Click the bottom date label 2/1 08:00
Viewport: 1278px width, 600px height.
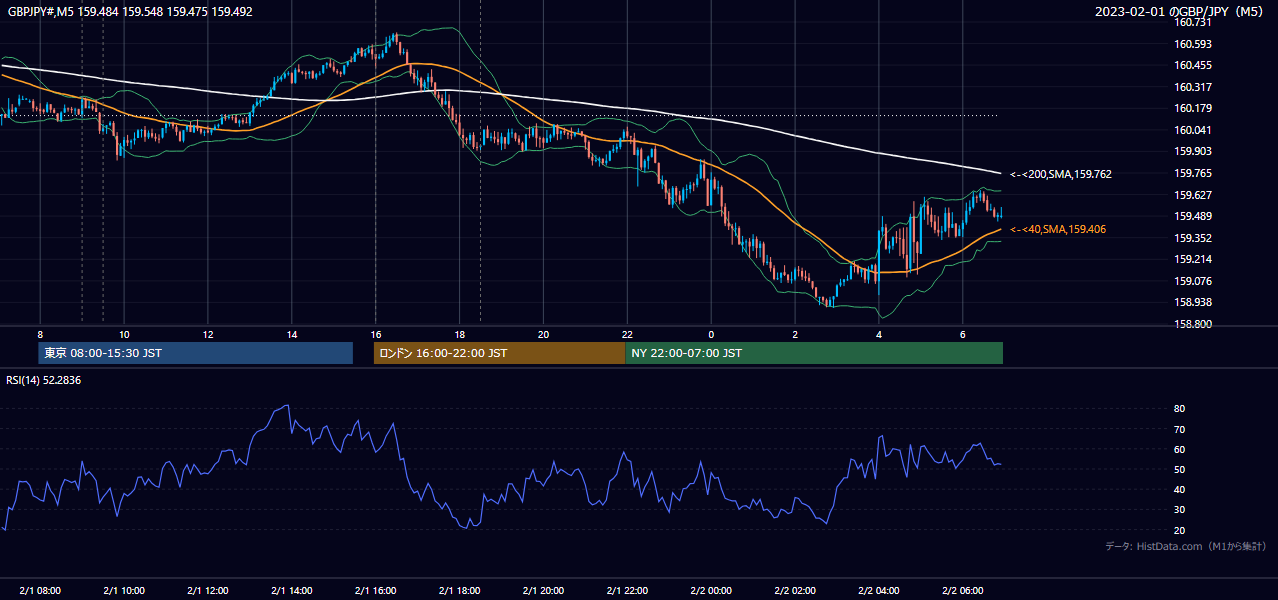(x=40, y=590)
